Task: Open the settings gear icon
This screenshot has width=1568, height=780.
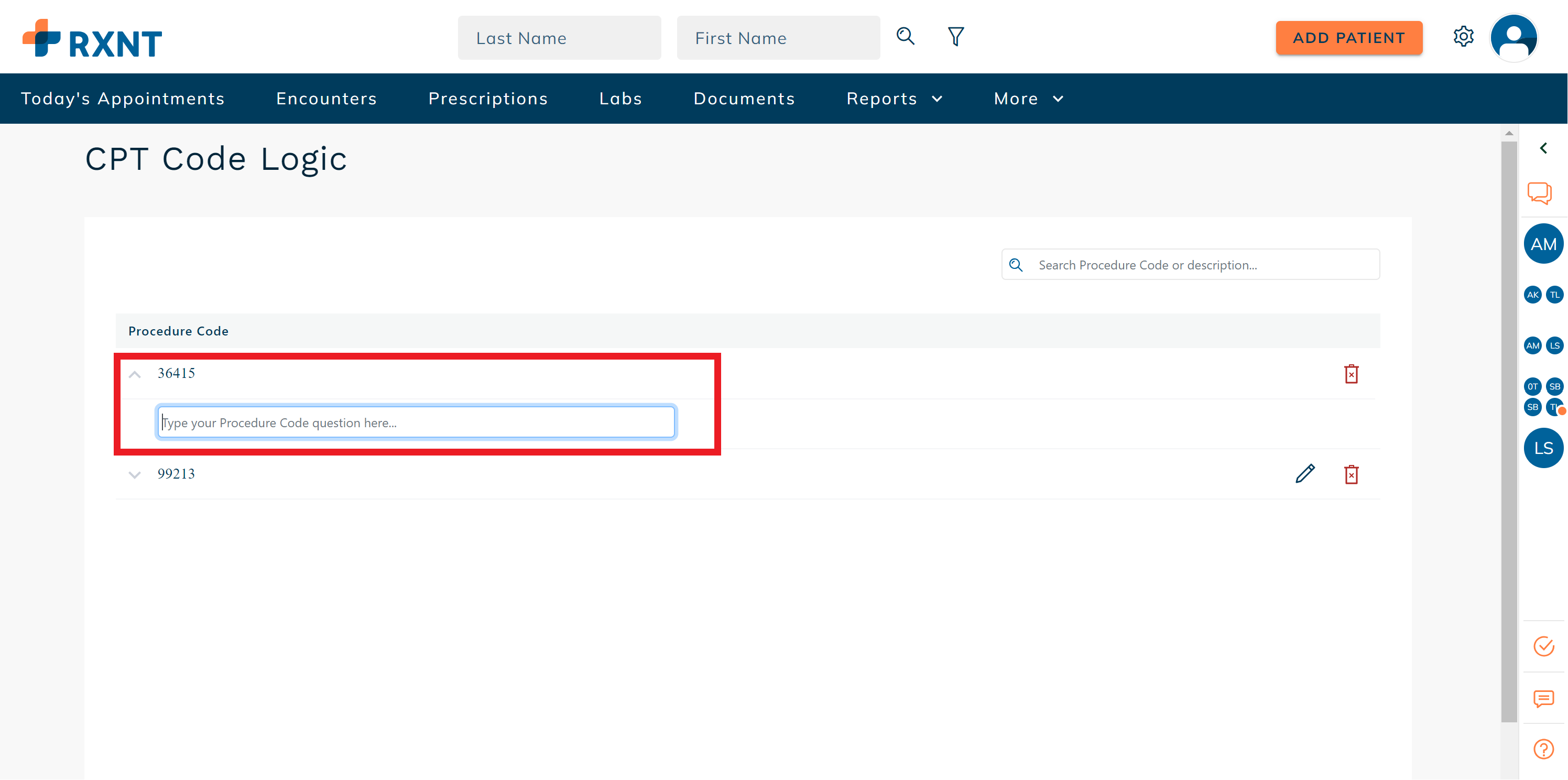Action: click(1463, 37)
